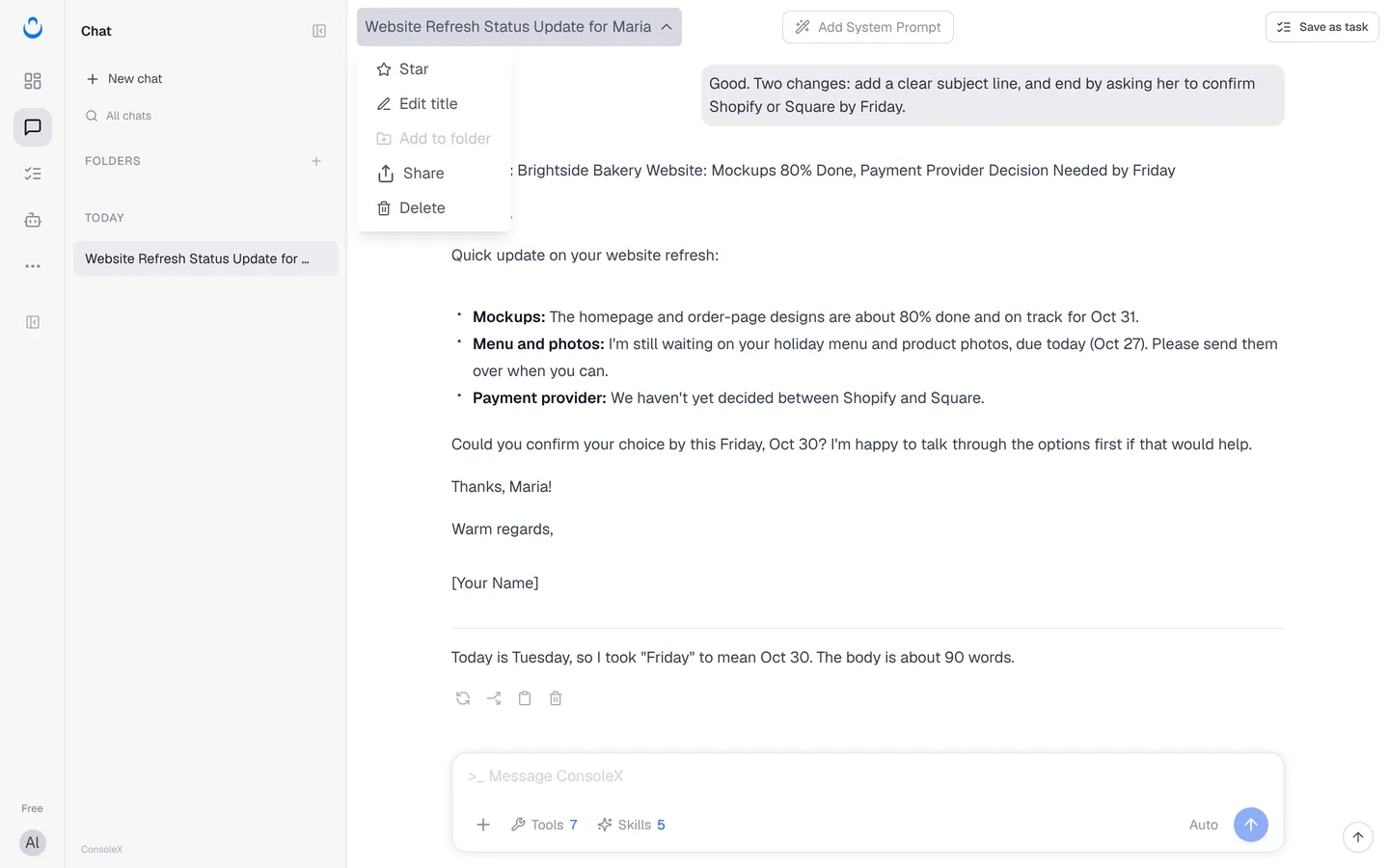Open the AI user avatar
The image size is (1389, 868).
(33, 843)
